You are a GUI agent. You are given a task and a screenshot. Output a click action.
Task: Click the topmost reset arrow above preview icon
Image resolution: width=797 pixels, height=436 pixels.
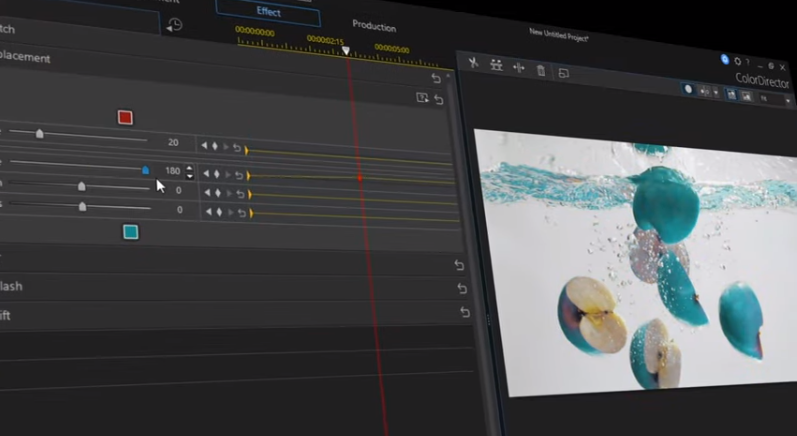pos(436,78)
